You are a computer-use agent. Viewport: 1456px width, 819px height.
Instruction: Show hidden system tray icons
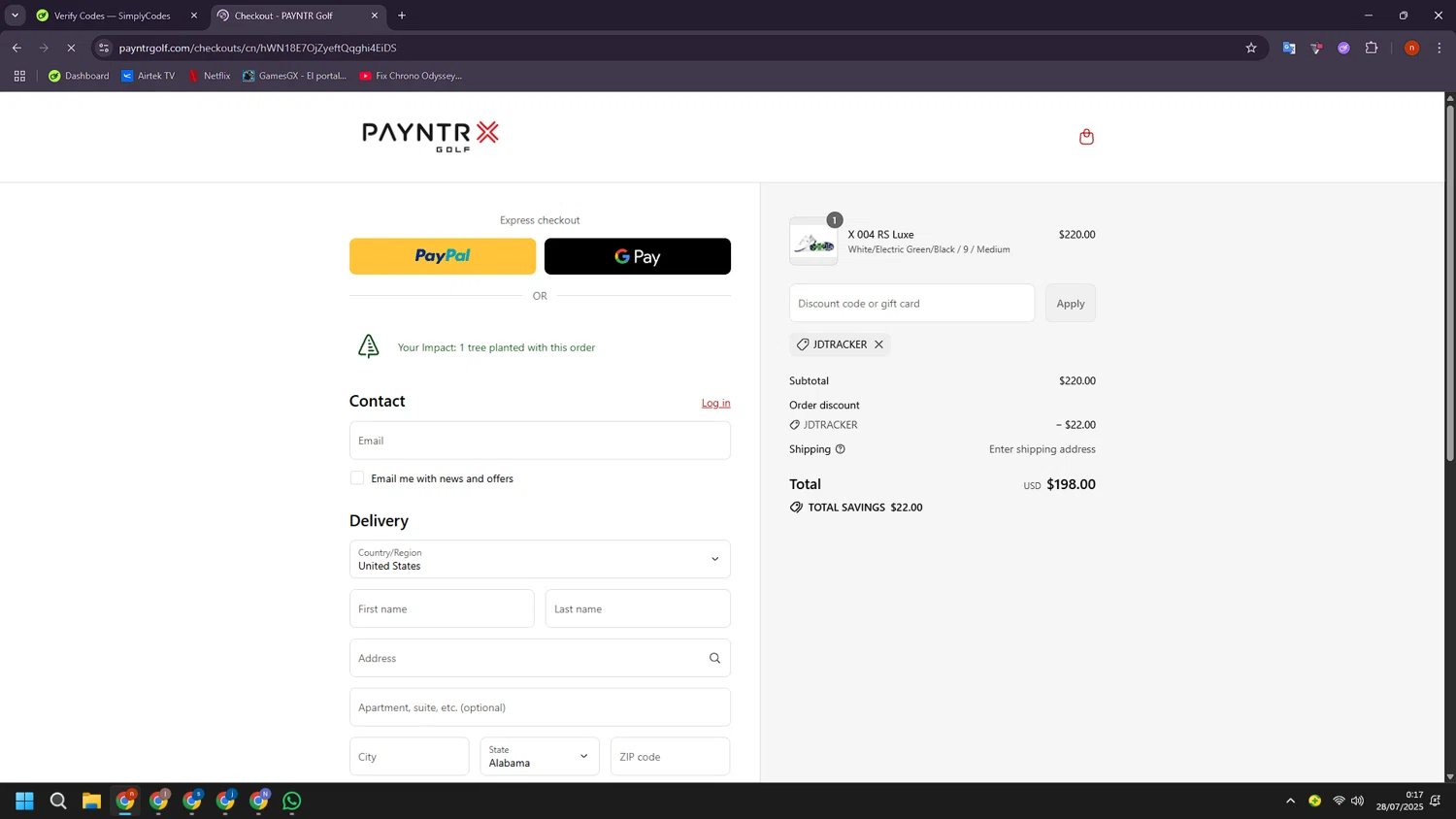tap(1290, 801)
